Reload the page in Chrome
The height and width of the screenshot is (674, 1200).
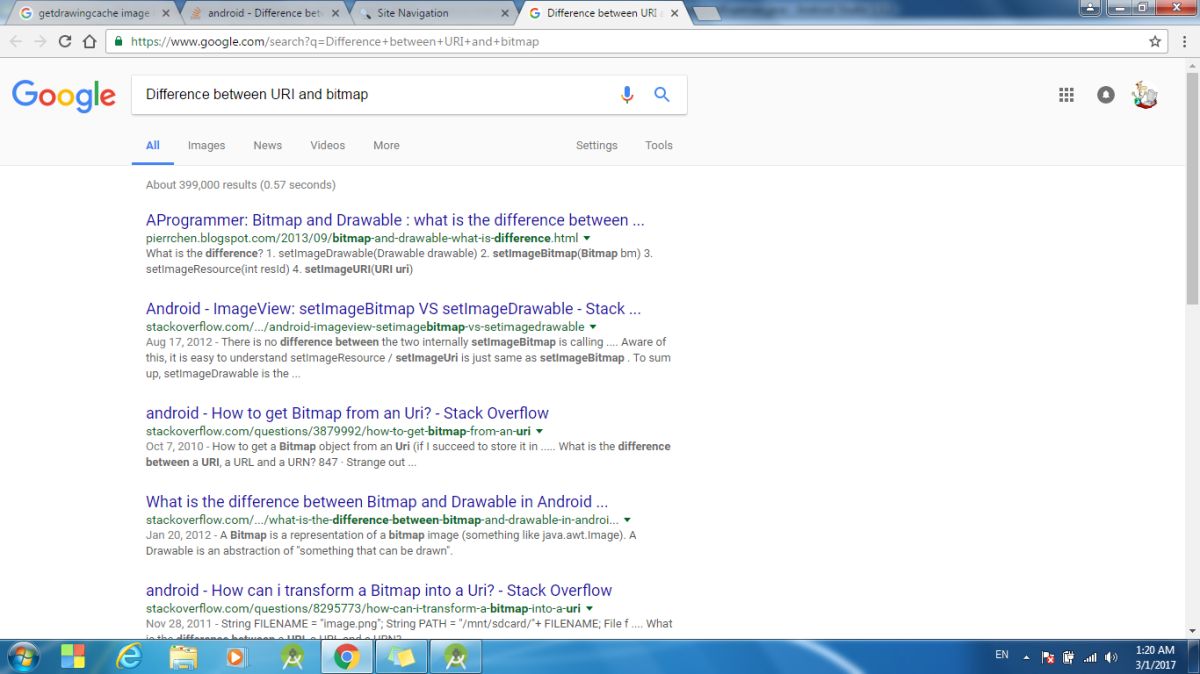click(x=65, y=42)
